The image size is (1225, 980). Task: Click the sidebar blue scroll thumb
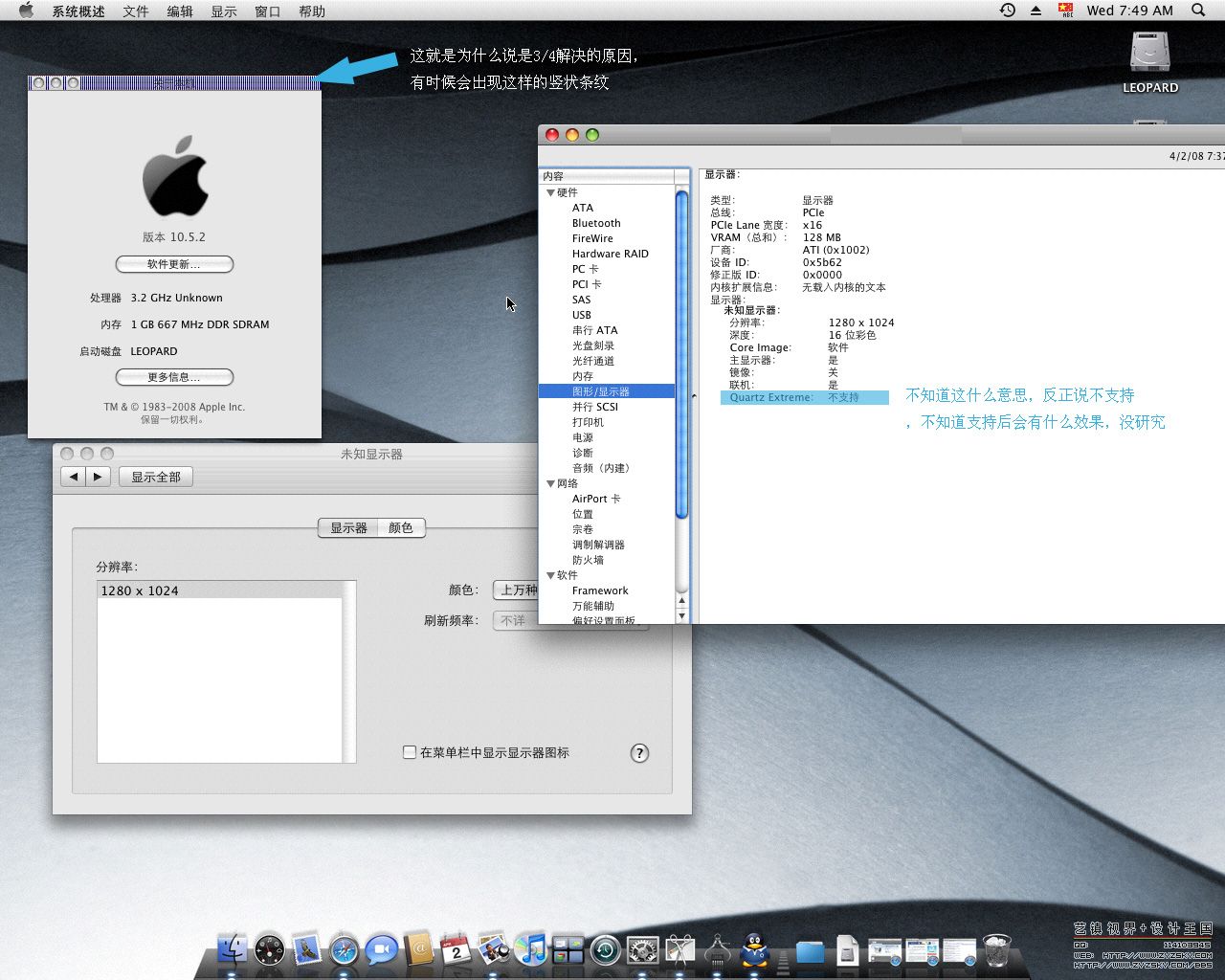coord(681,355)
